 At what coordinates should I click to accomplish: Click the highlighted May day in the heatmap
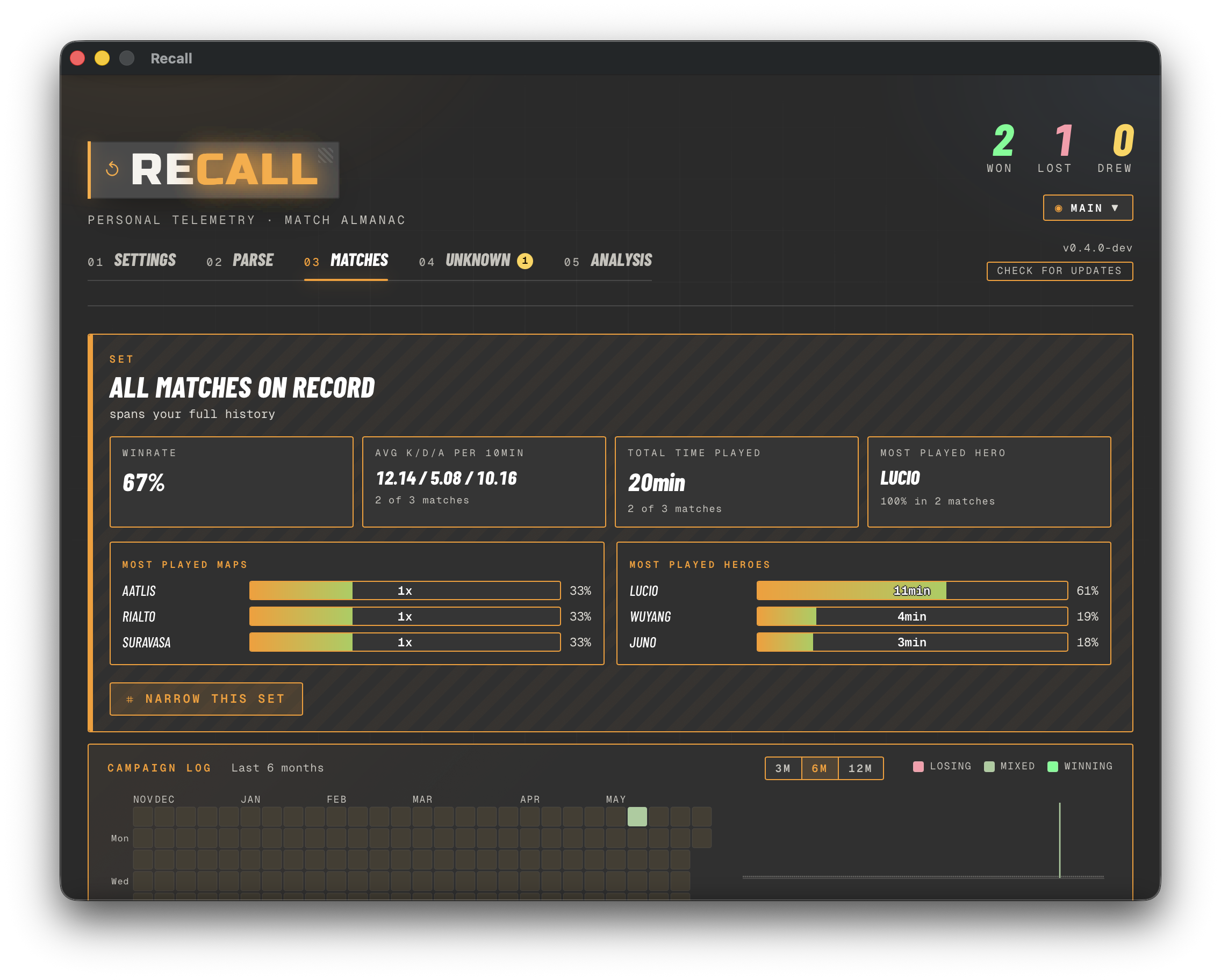(x=636, y=816)
